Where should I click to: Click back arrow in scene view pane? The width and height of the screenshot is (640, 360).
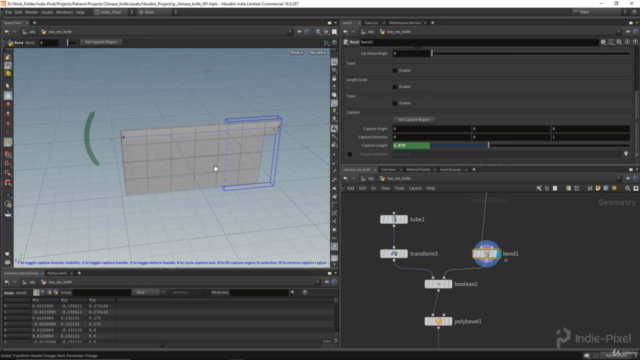click(x=7, y=32)
